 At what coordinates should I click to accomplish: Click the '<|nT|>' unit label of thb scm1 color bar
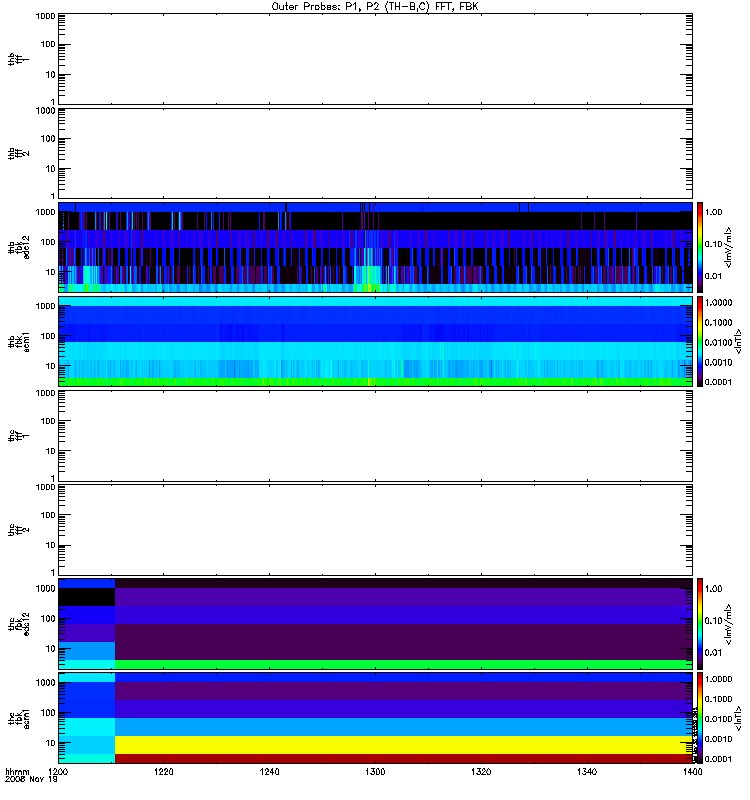tap(738, 341)
